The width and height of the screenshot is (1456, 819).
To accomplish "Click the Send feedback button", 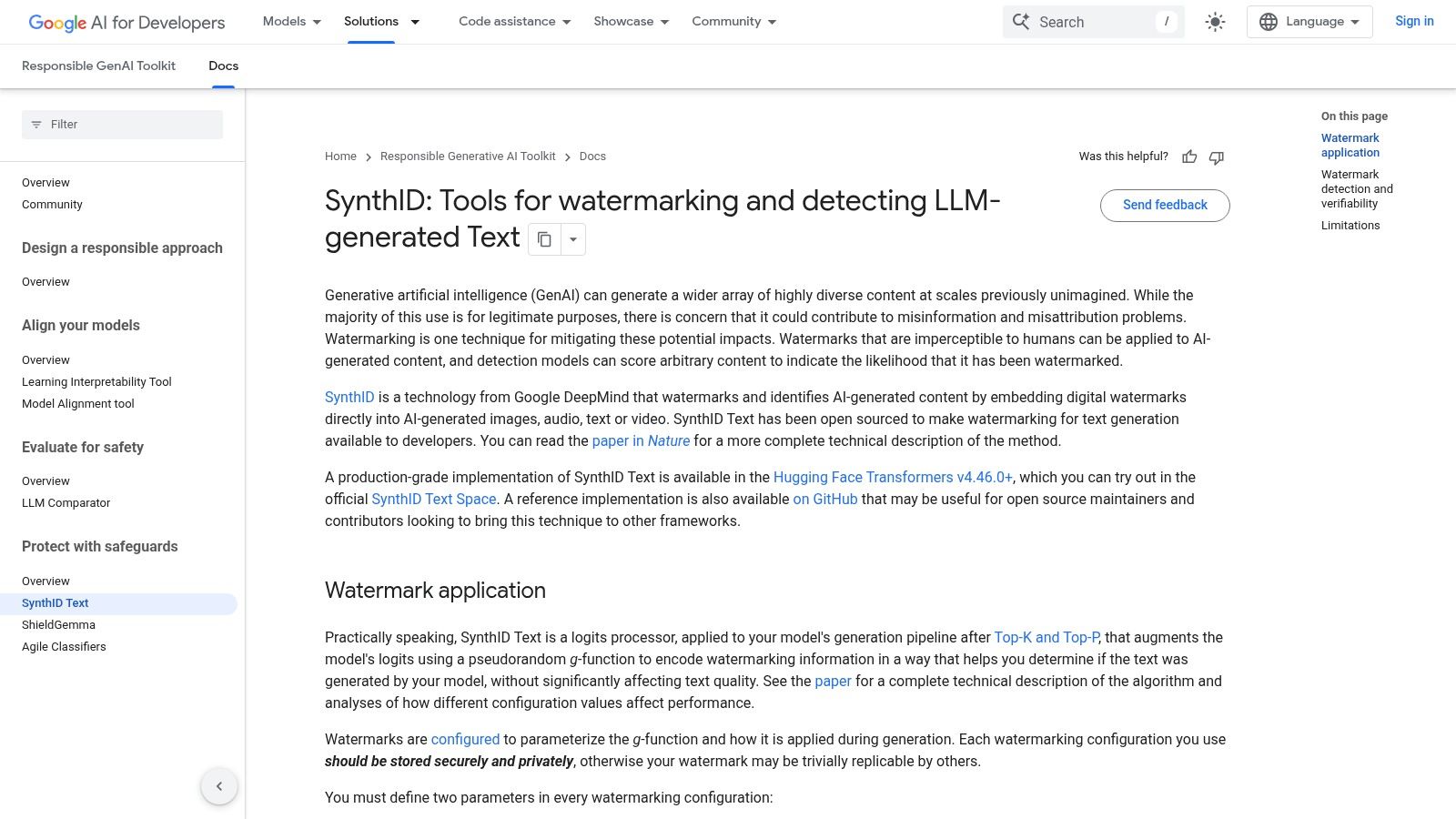I will (x=1165, y=205).
